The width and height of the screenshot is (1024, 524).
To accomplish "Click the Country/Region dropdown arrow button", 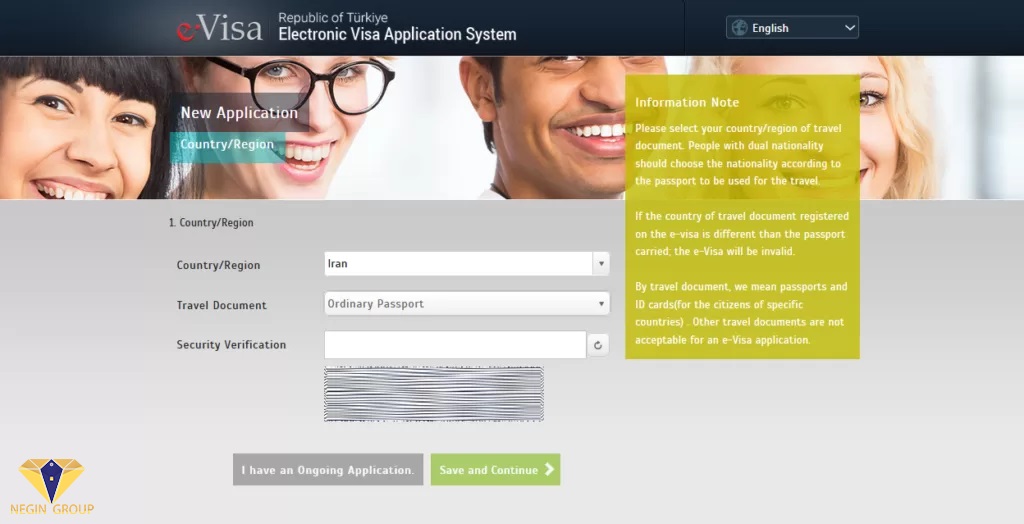I will (601, 264).
